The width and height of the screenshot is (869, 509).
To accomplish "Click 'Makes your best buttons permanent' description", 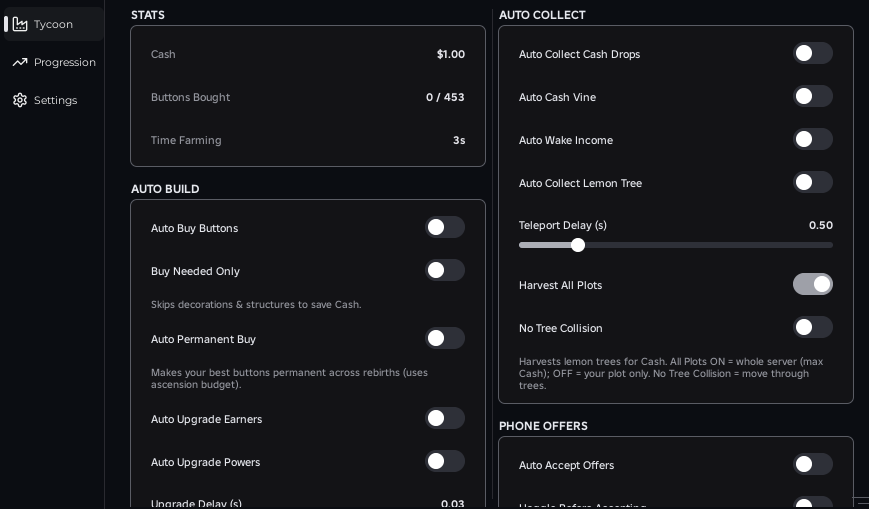I will pos(289,379).
